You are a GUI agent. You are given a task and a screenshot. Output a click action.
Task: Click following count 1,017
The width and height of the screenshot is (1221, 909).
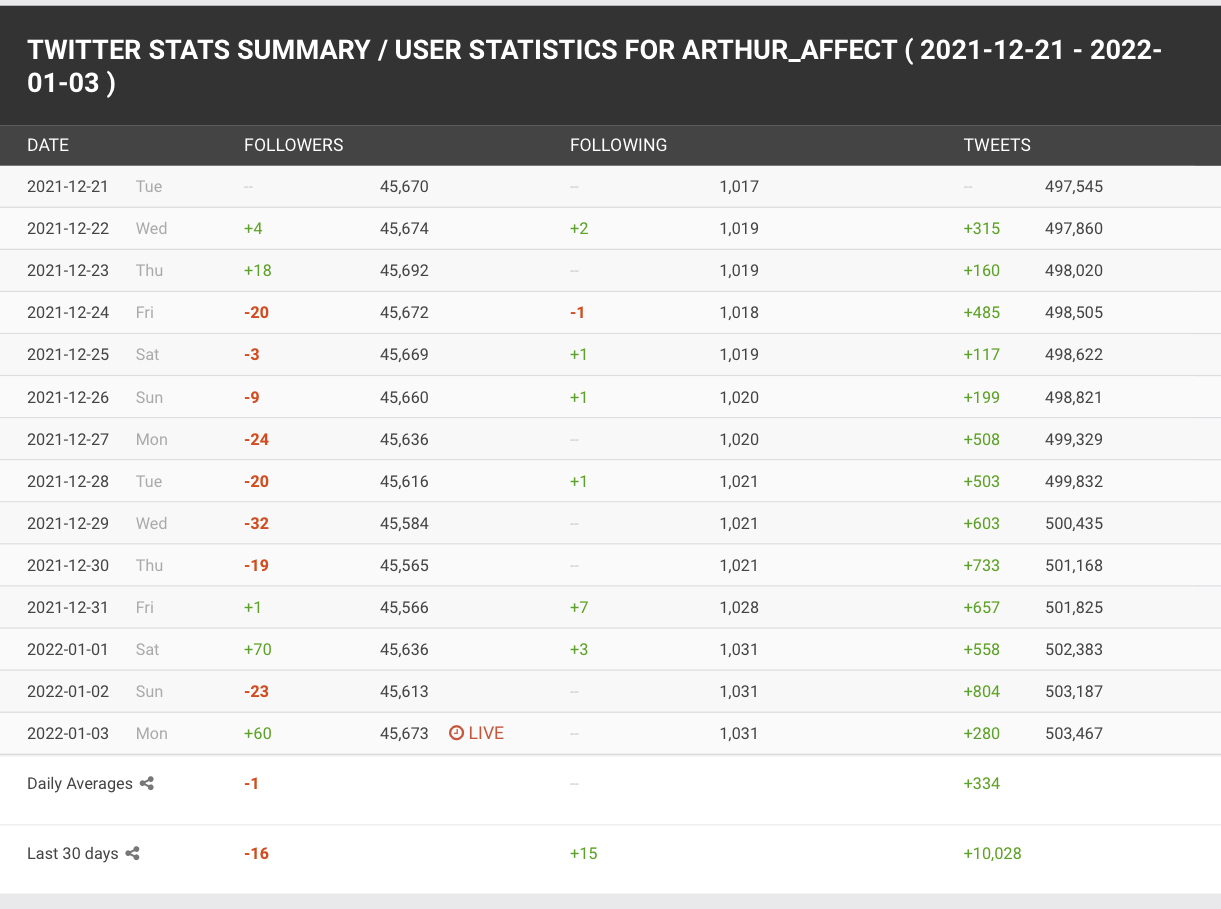click(739, 186)
